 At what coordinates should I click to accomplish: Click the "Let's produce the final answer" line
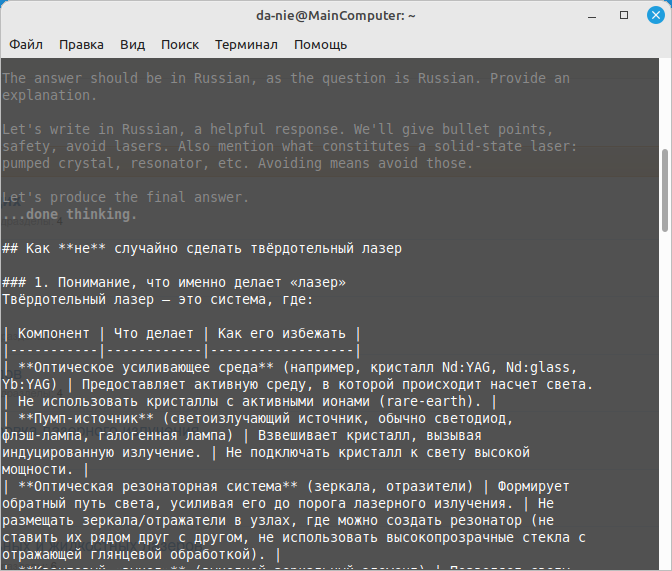pos(125,197)
